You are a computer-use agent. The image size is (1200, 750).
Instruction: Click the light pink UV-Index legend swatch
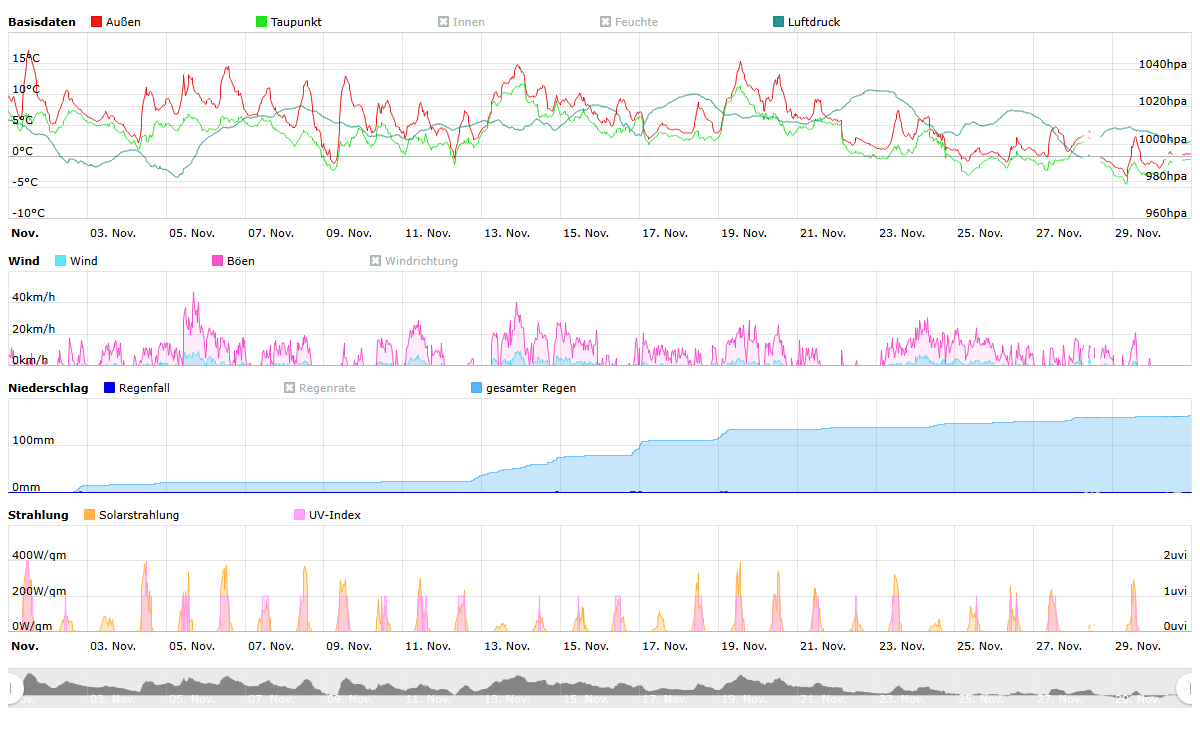[x=300, y=515]
